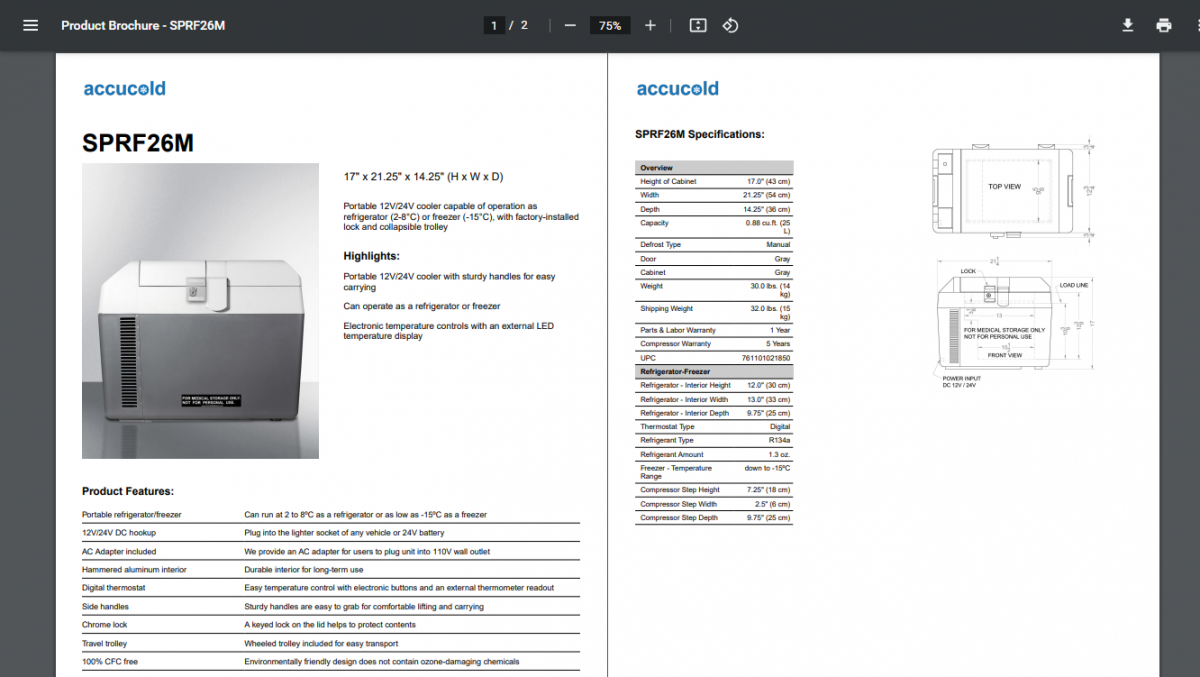The width and height of the screenshot is (1200, 677).
Task: Edit the current page number field
Action: (x=493, y=25)
